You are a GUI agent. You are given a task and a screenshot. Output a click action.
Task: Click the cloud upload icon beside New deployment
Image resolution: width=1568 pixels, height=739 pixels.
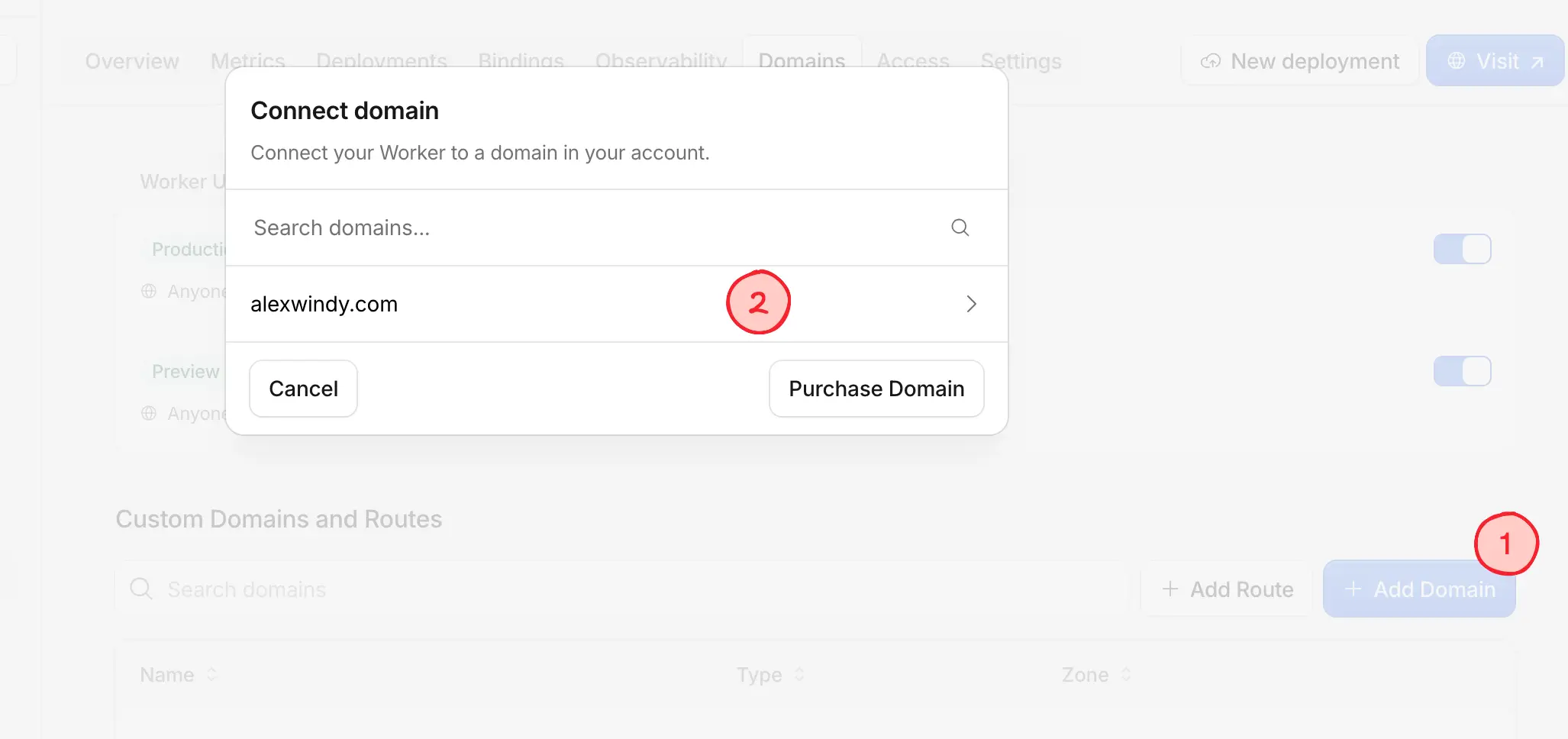[x=1211, y=61]
